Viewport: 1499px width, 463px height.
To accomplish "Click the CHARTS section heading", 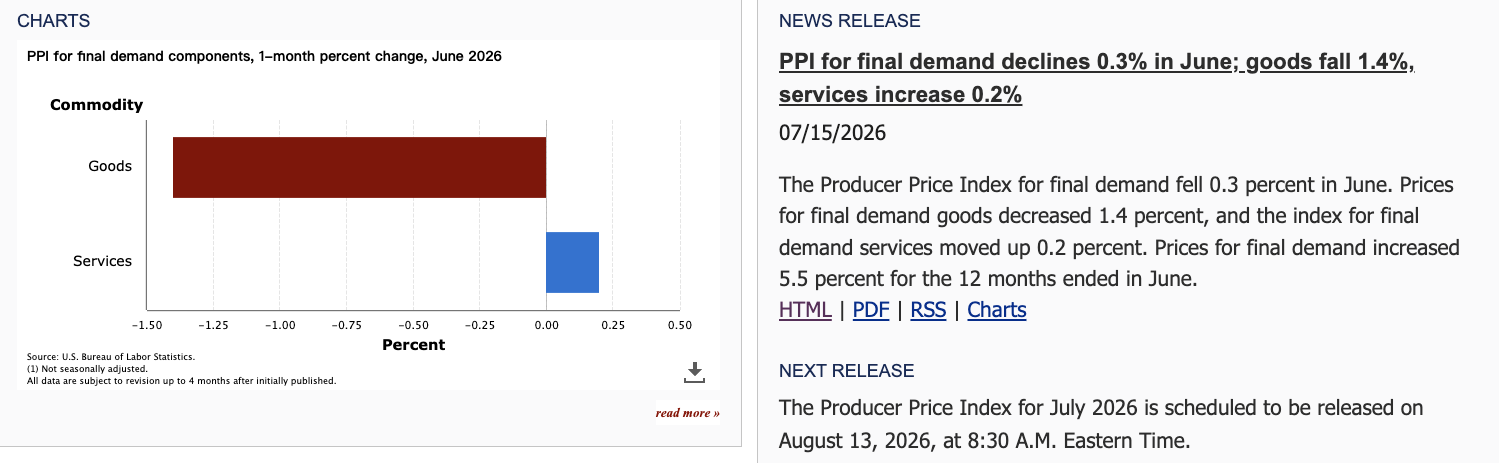I will pyautogui.click(x=54, y=21).
